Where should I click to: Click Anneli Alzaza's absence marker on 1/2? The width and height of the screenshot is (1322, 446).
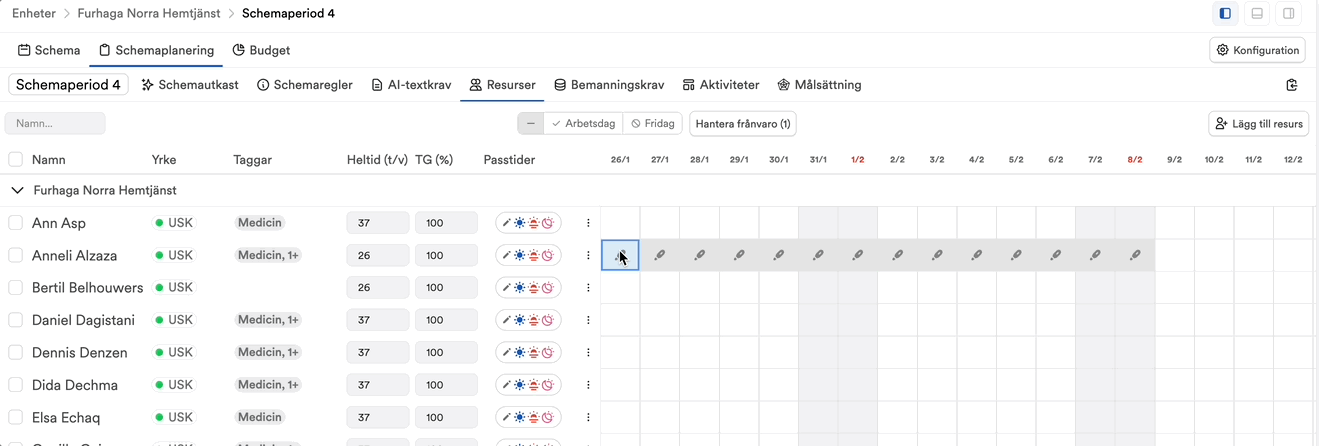point(858,256)
